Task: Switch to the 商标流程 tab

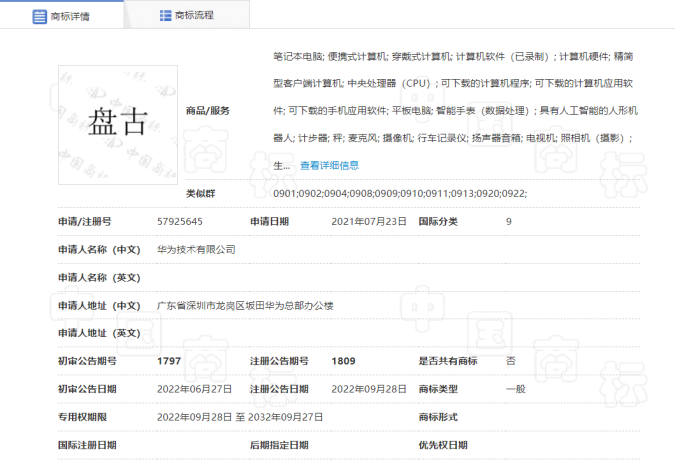Action: (187, 15)
